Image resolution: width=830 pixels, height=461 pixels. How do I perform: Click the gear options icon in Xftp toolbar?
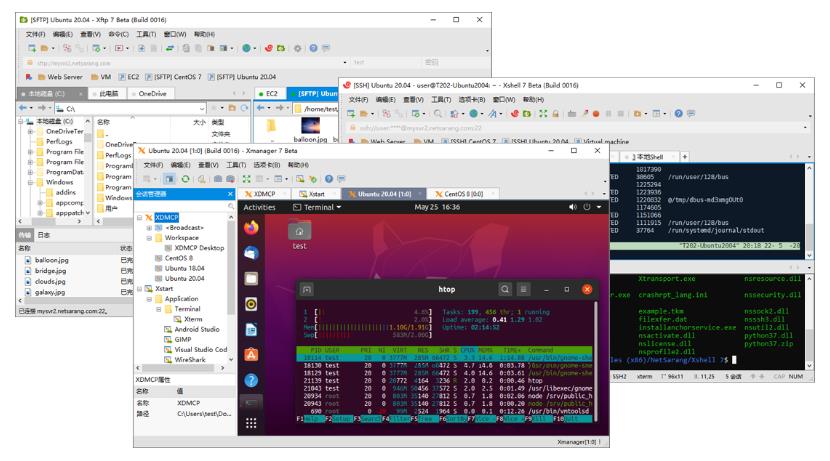(297, 48)
